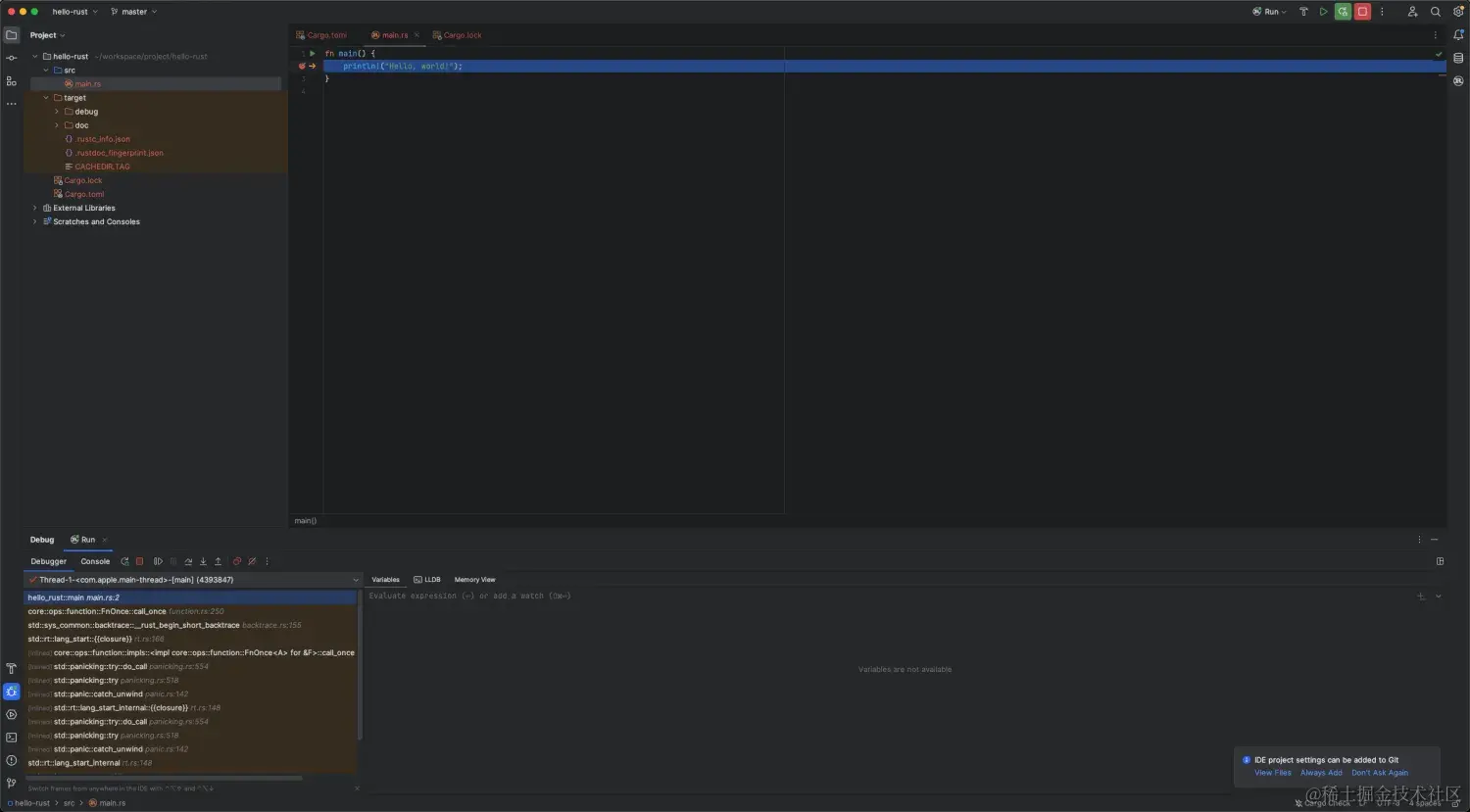Click the Build hammer icon in top toolbar

pyautogui.click(x=1303, y=12)
